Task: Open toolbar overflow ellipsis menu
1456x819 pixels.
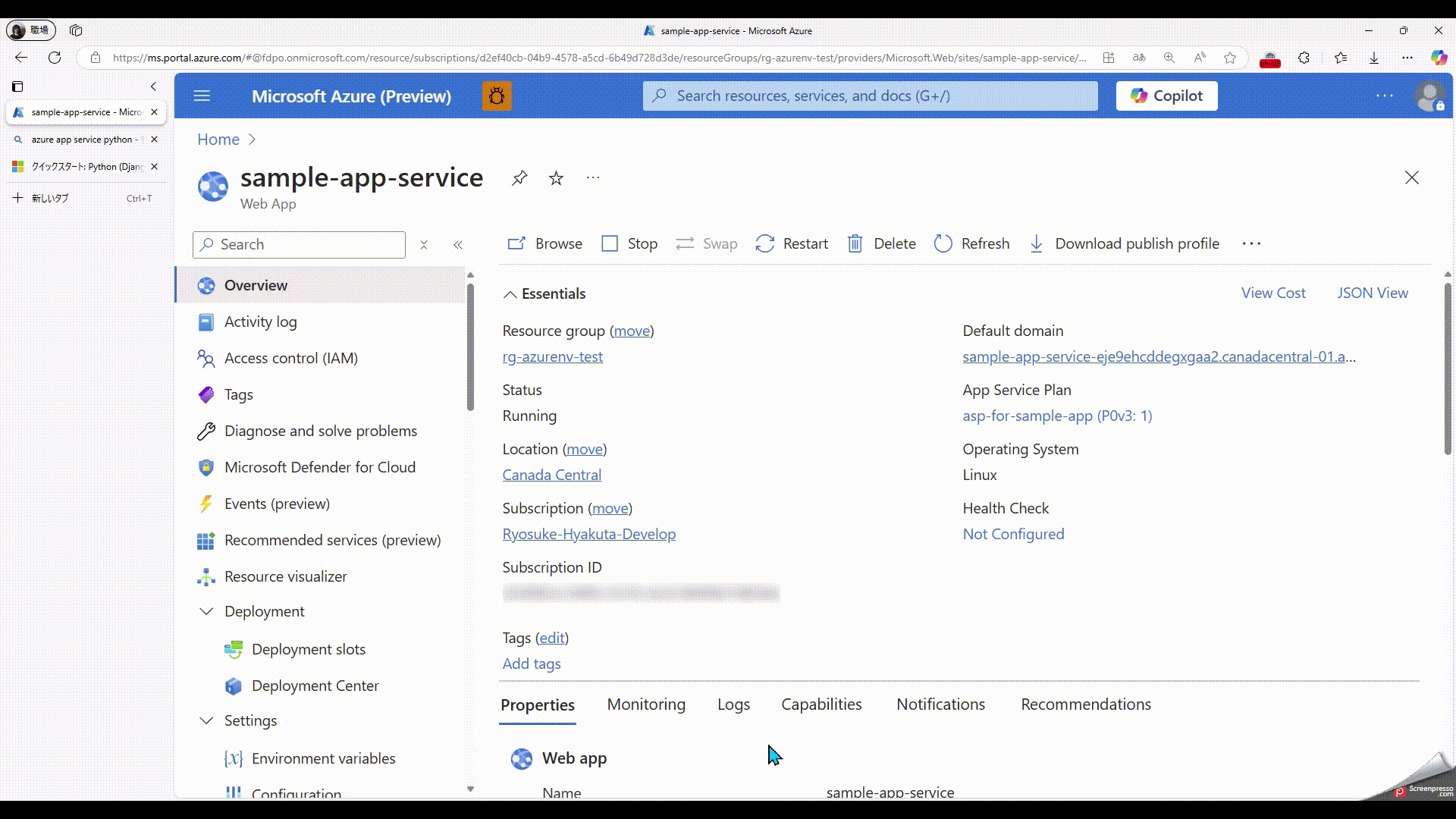Action: coord(1251,244)
